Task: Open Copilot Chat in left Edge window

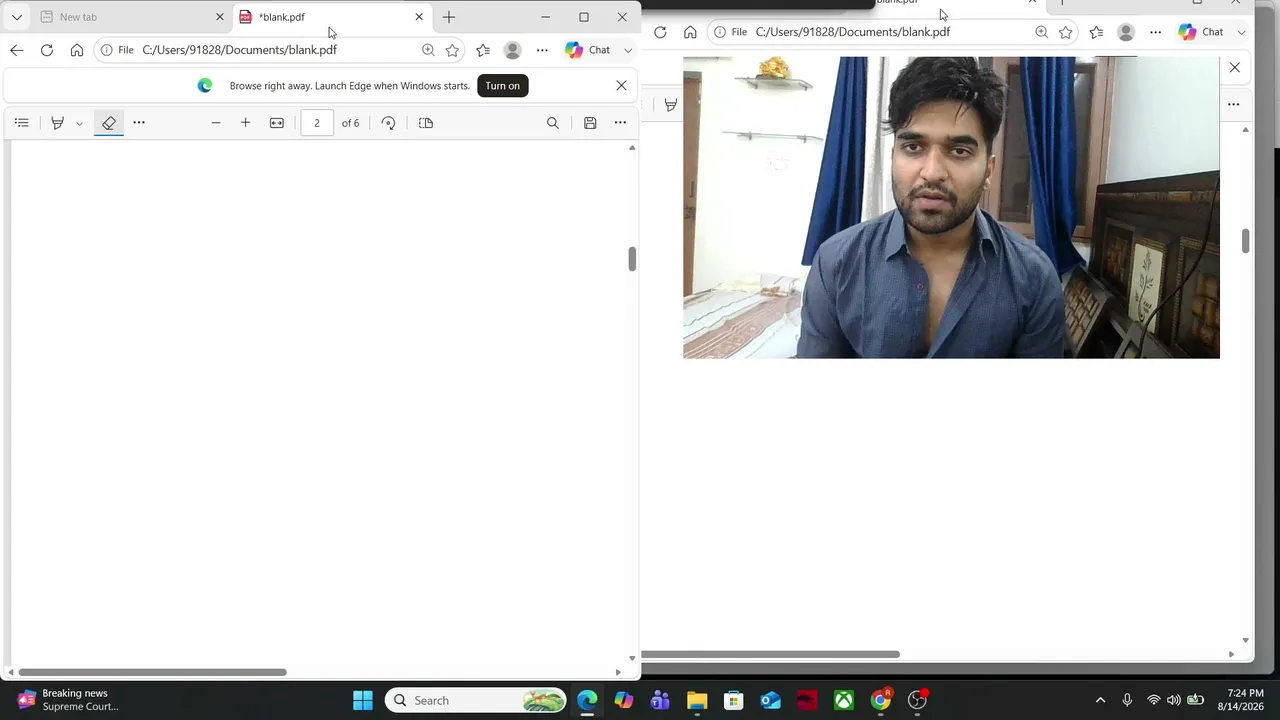Action: pos(588,50)
